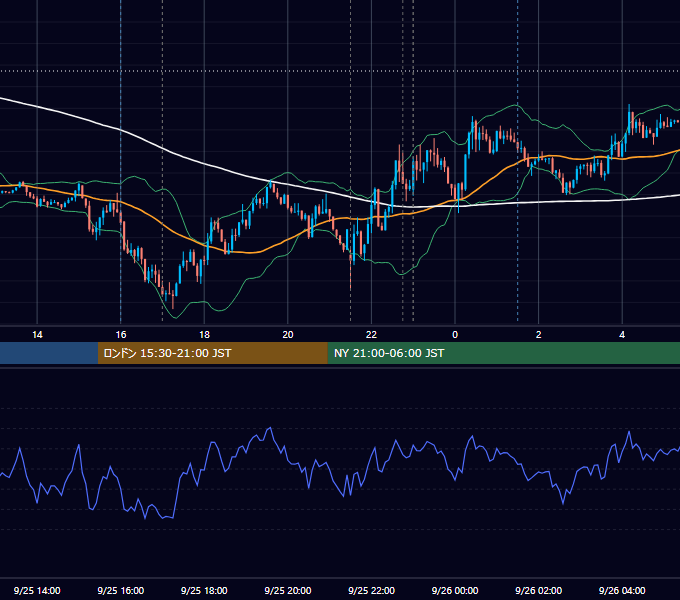680x600 pixels.
Task: Click the 9/26 04:00 date label
Action: coord(622,590)
